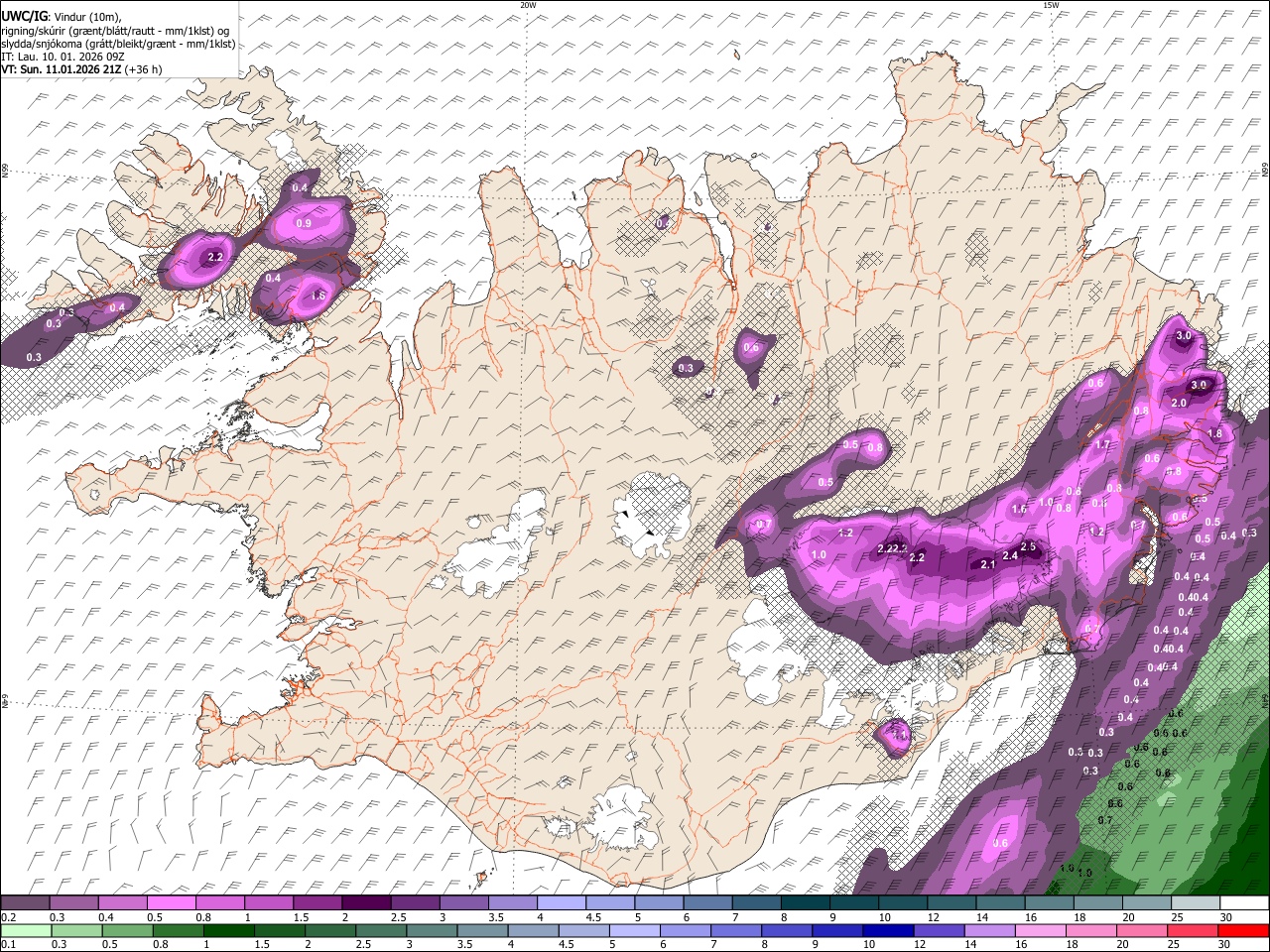Click the darkest green 1 swatch, lower legend
Screen dimensions: 1270x952
(x=228, y=930)
